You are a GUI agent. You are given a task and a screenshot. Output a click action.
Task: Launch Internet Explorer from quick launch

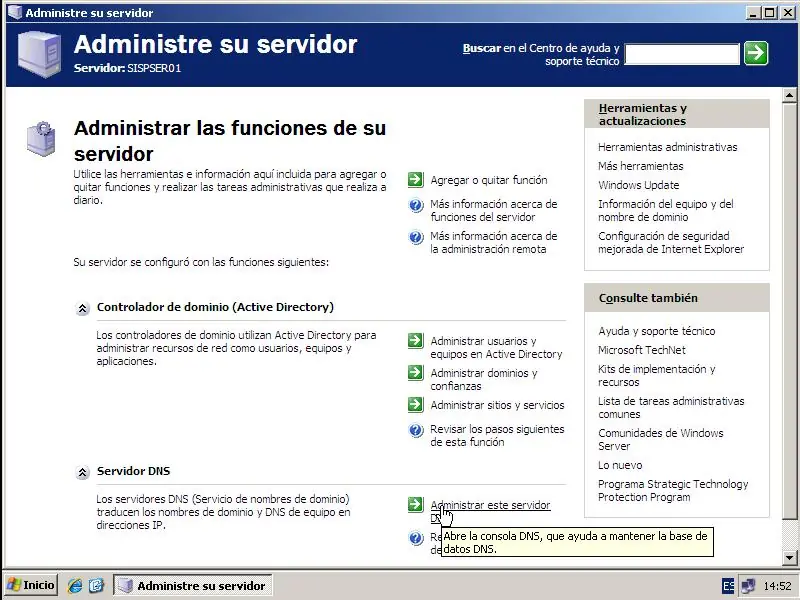tap(75, 585)
